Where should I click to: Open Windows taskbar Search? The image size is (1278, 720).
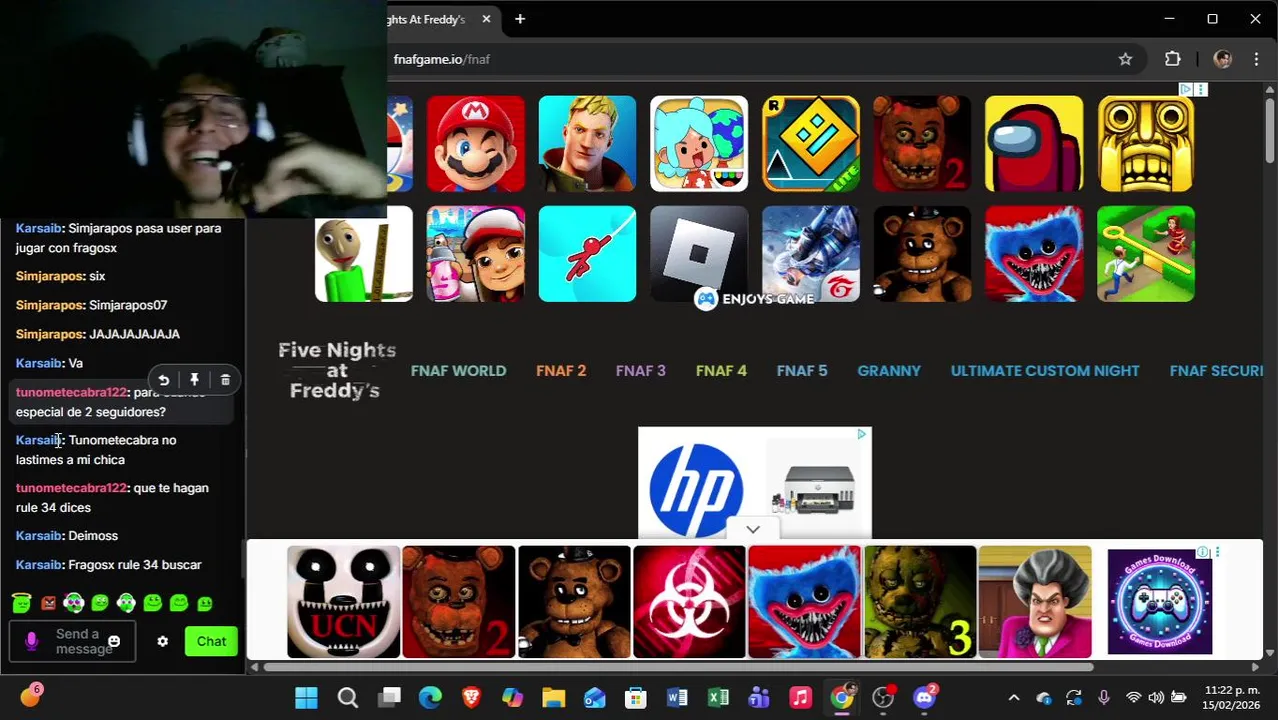[x=347, y=697]
